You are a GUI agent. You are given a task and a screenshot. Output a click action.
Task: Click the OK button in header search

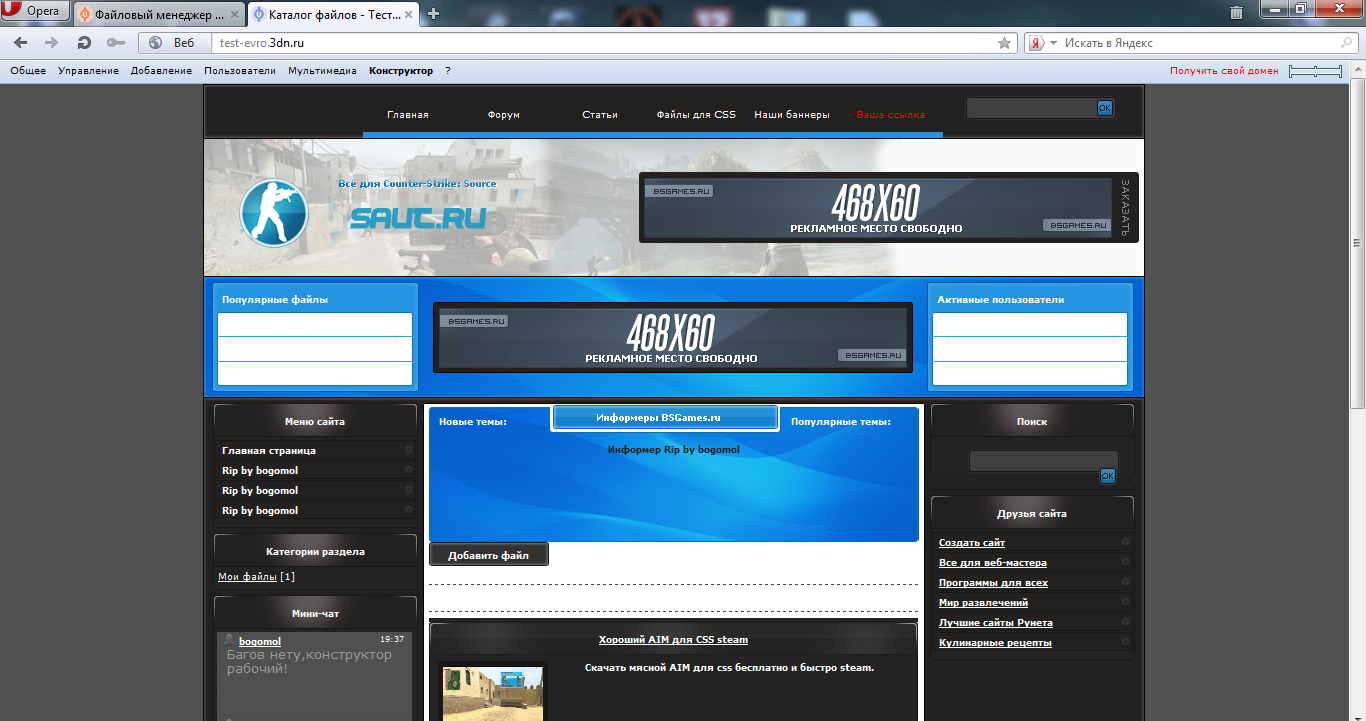[x=1105, y=108]
